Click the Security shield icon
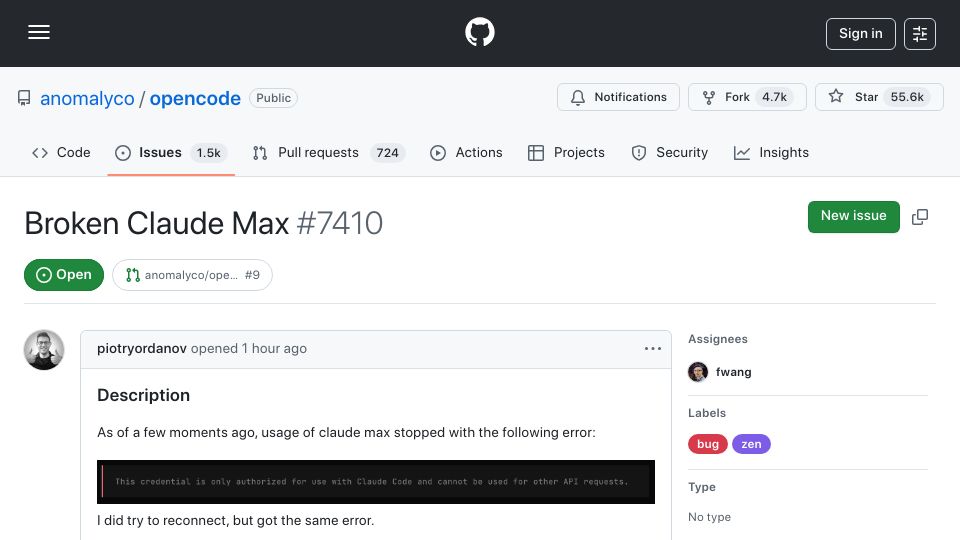Viewport: 960px width, 540px height. point(639,153)
